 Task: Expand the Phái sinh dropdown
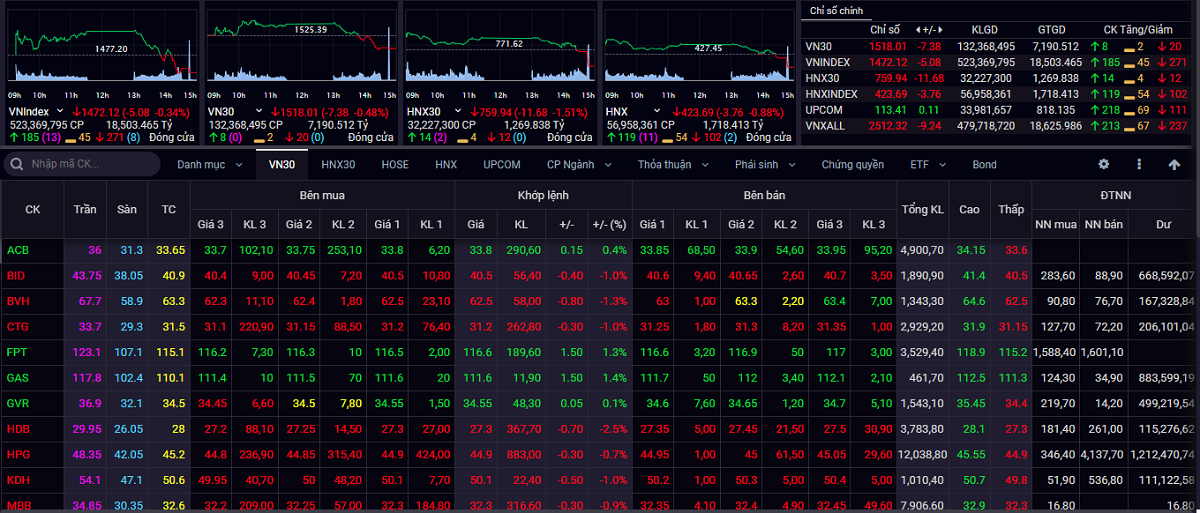pyautogui.click(x=763, y=164)
